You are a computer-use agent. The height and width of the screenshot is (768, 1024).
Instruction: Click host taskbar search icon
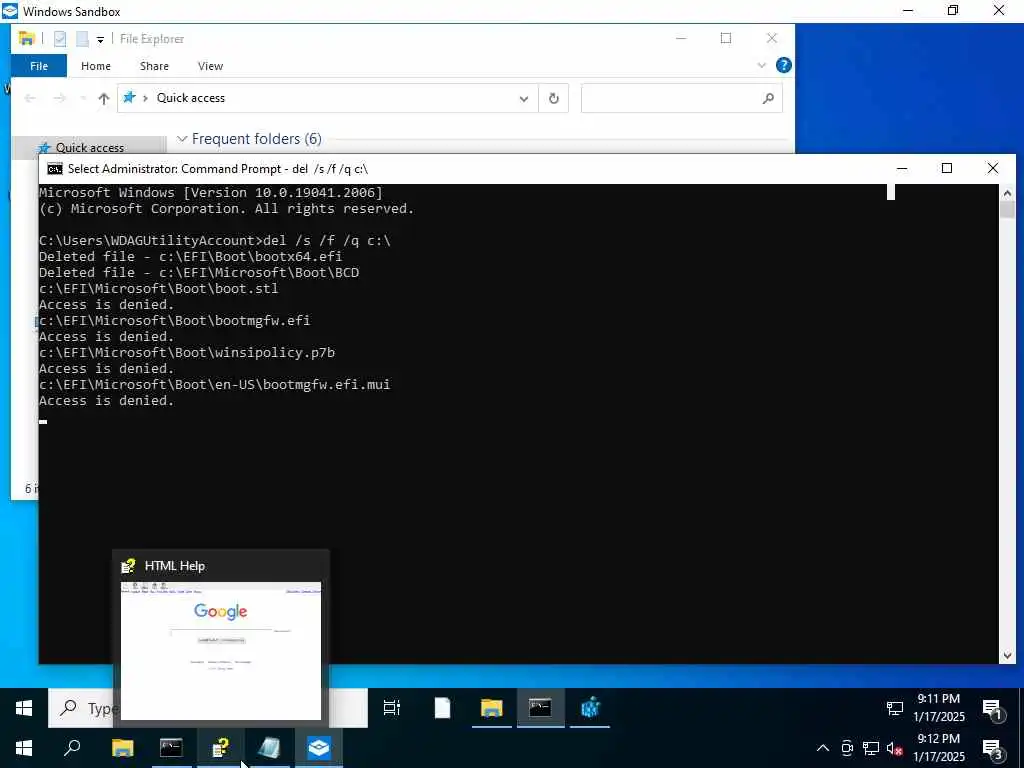pos(72,748)
